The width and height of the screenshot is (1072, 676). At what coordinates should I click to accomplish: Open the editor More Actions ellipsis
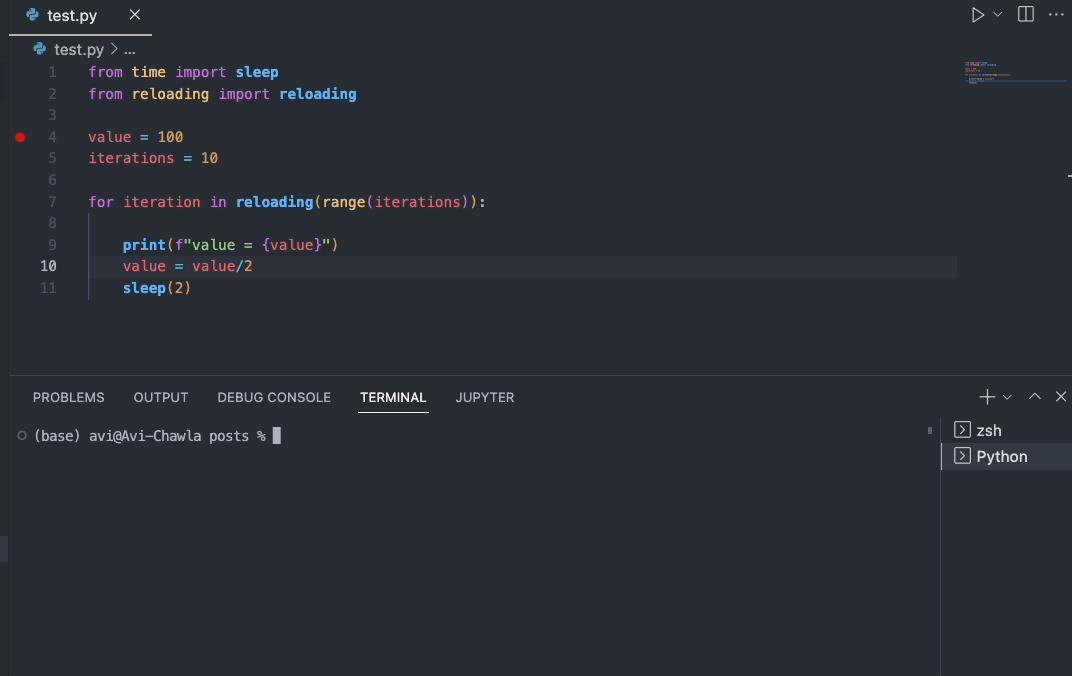(1056, 15)
